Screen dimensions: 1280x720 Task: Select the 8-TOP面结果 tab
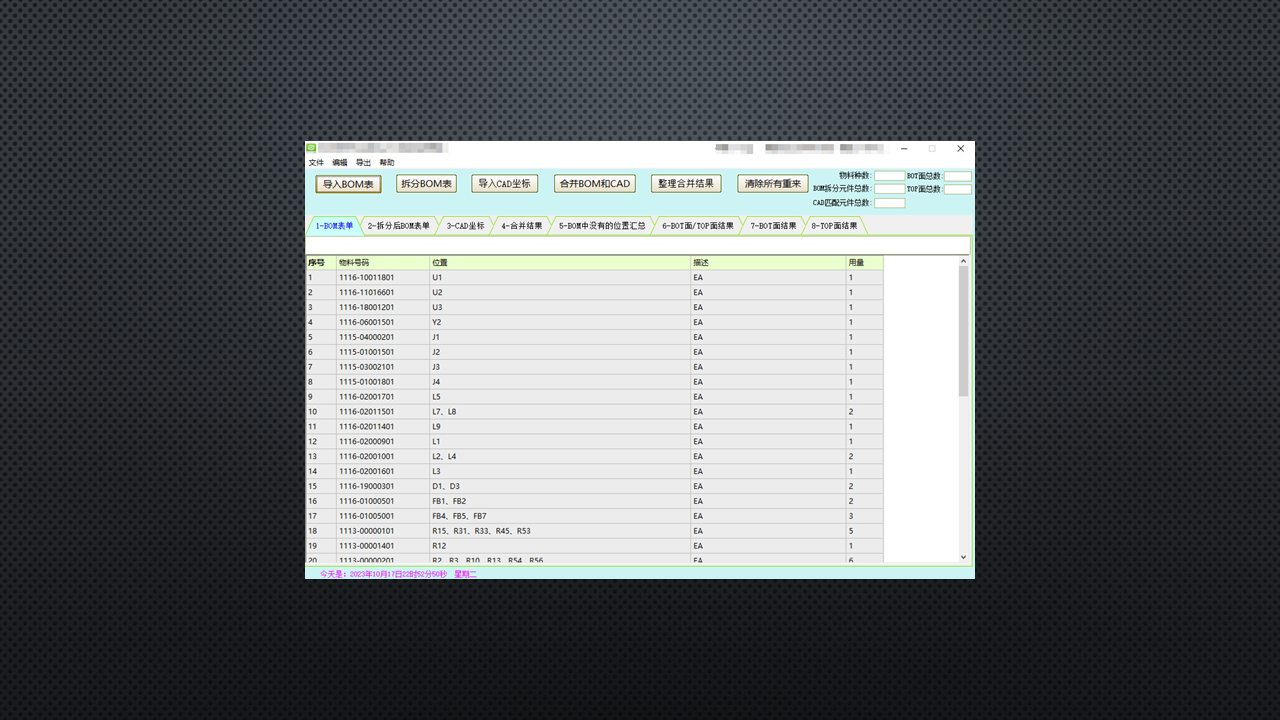point(834,226)
